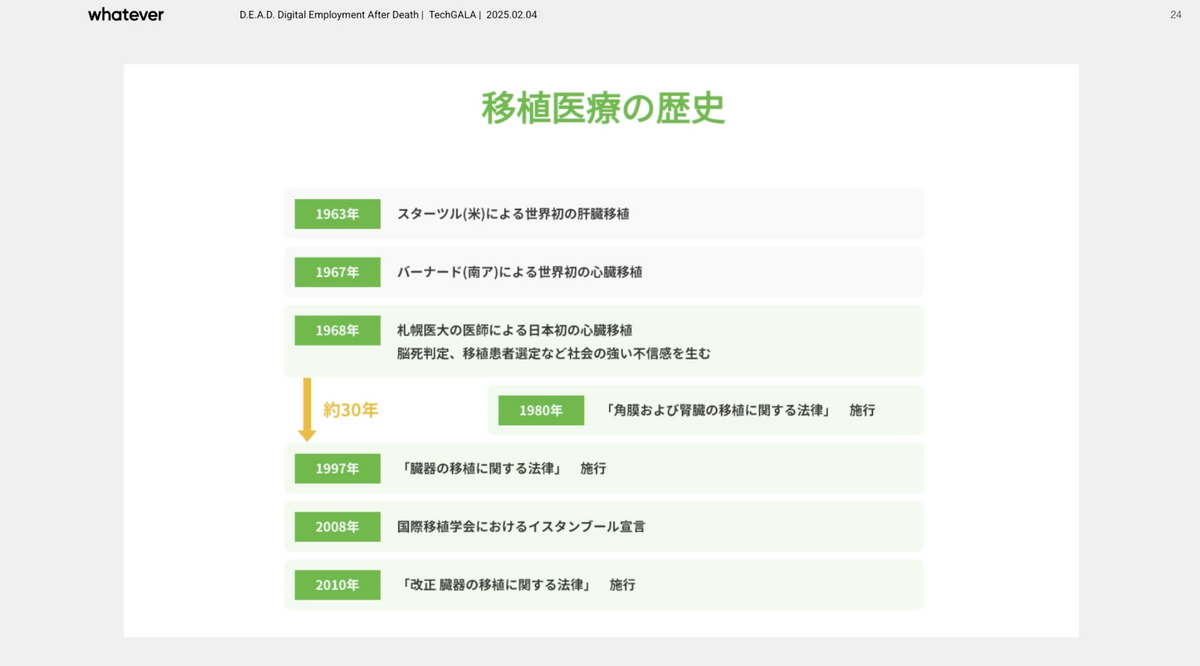Click the TechGALA text in header
Image resolution: width=1200 pixels, height=666 pixels.
coord(453,15)
